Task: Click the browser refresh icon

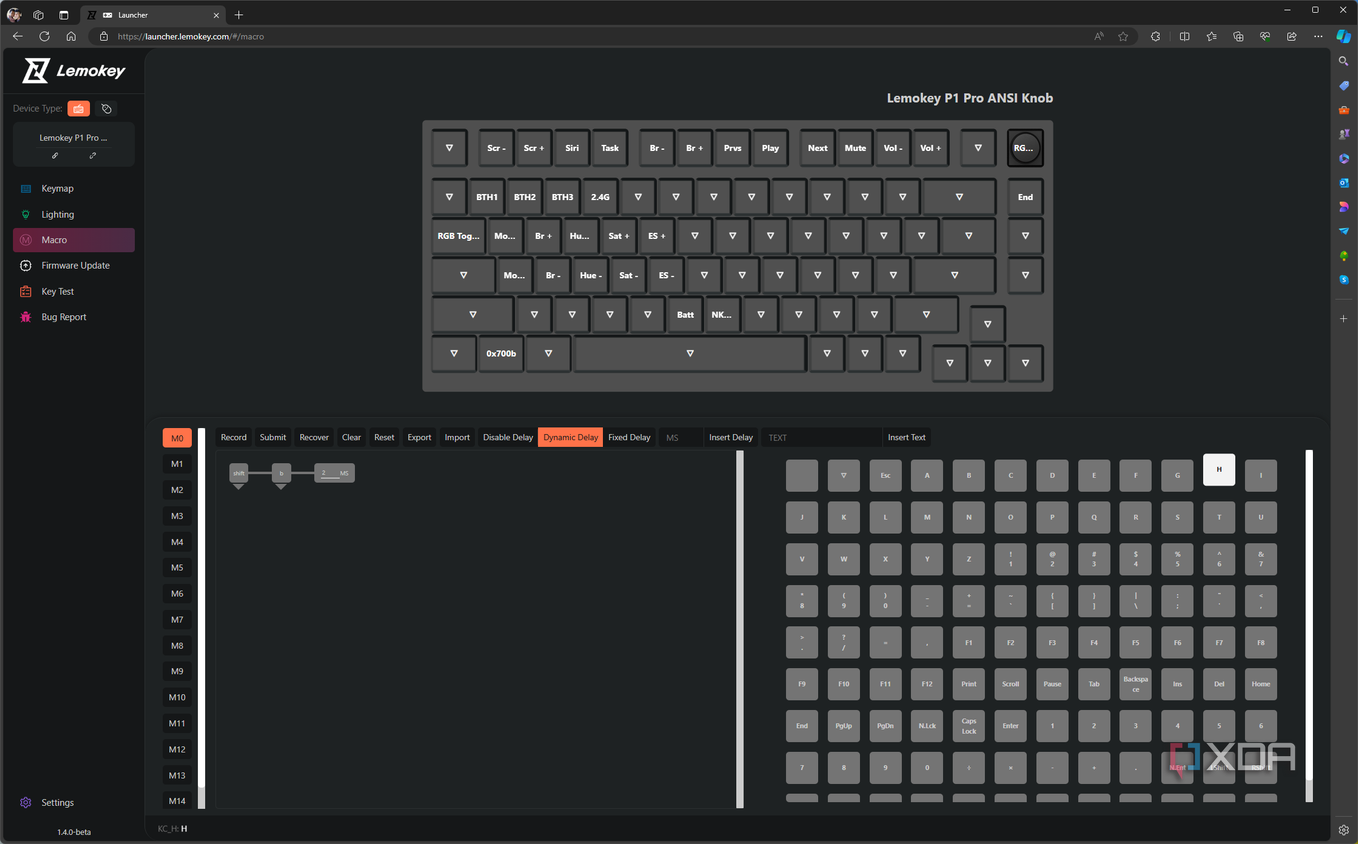Action: pyautogui.click(x=44, y=36)
